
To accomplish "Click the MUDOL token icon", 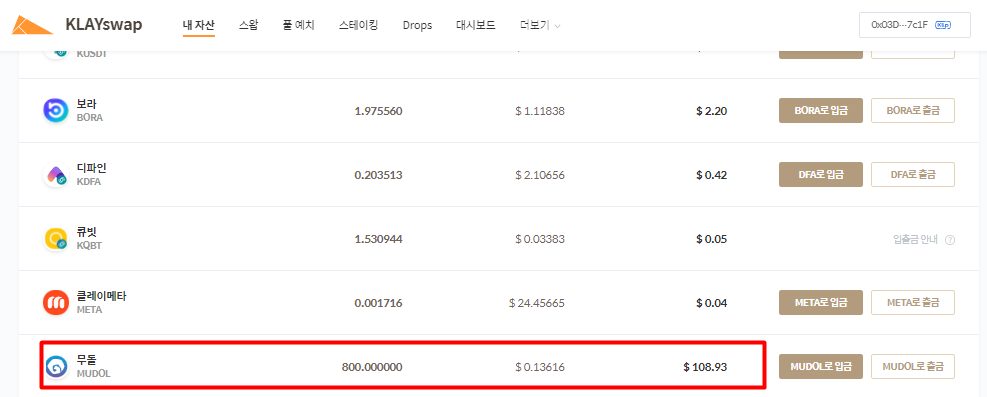I will [55, 367].
